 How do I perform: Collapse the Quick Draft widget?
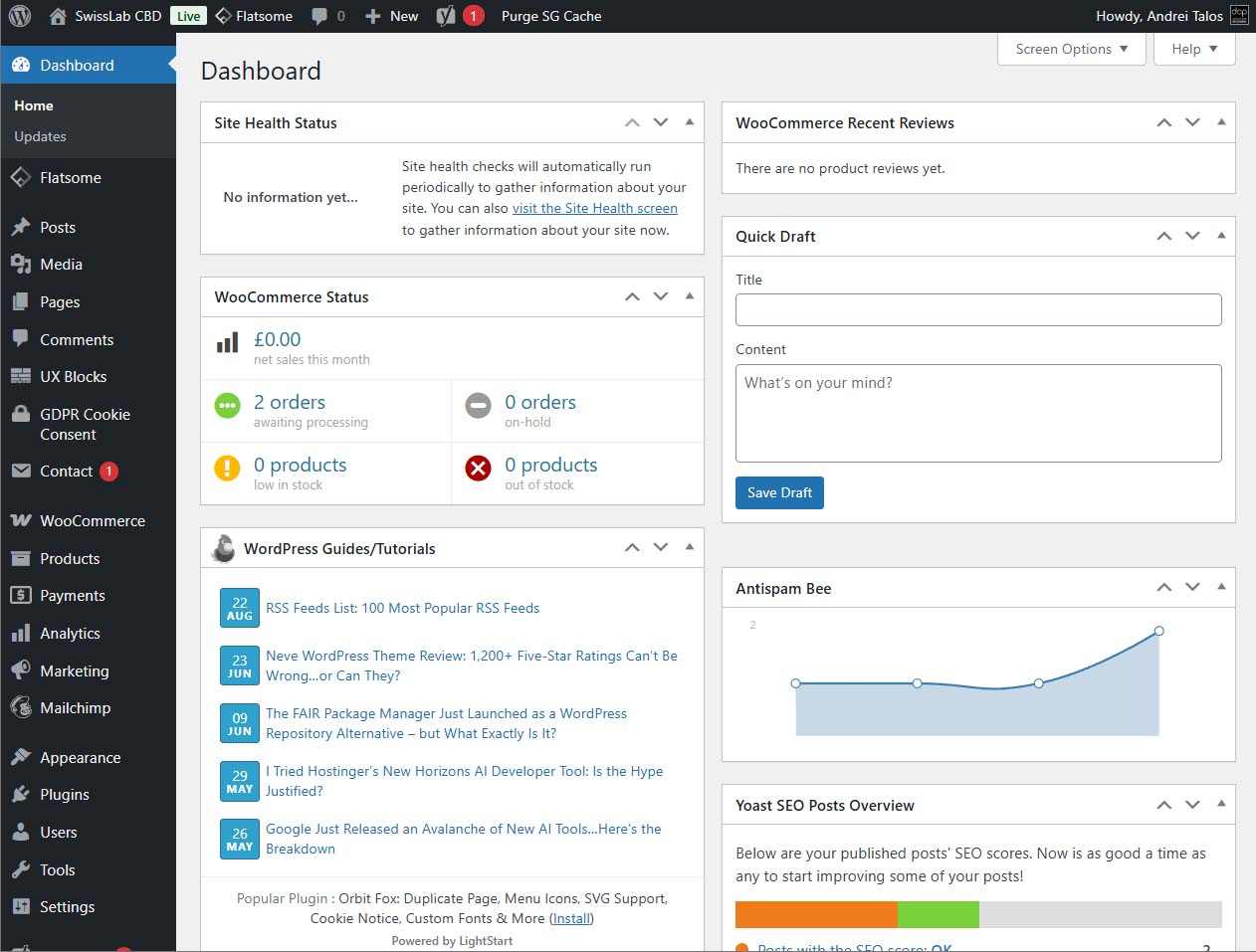1221,236
